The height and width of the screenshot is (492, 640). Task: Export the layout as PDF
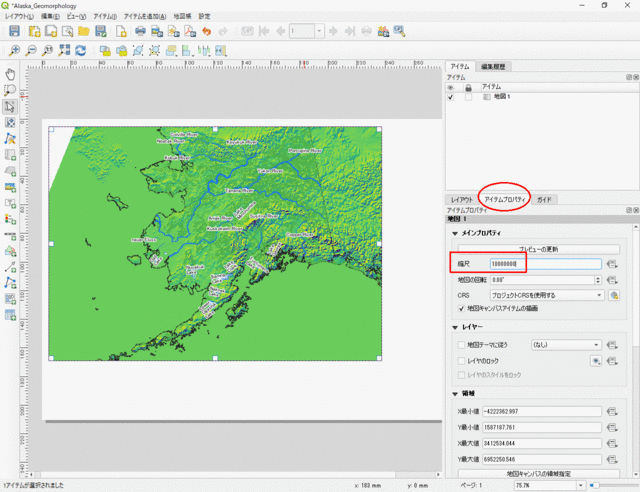tap(190, 31)
